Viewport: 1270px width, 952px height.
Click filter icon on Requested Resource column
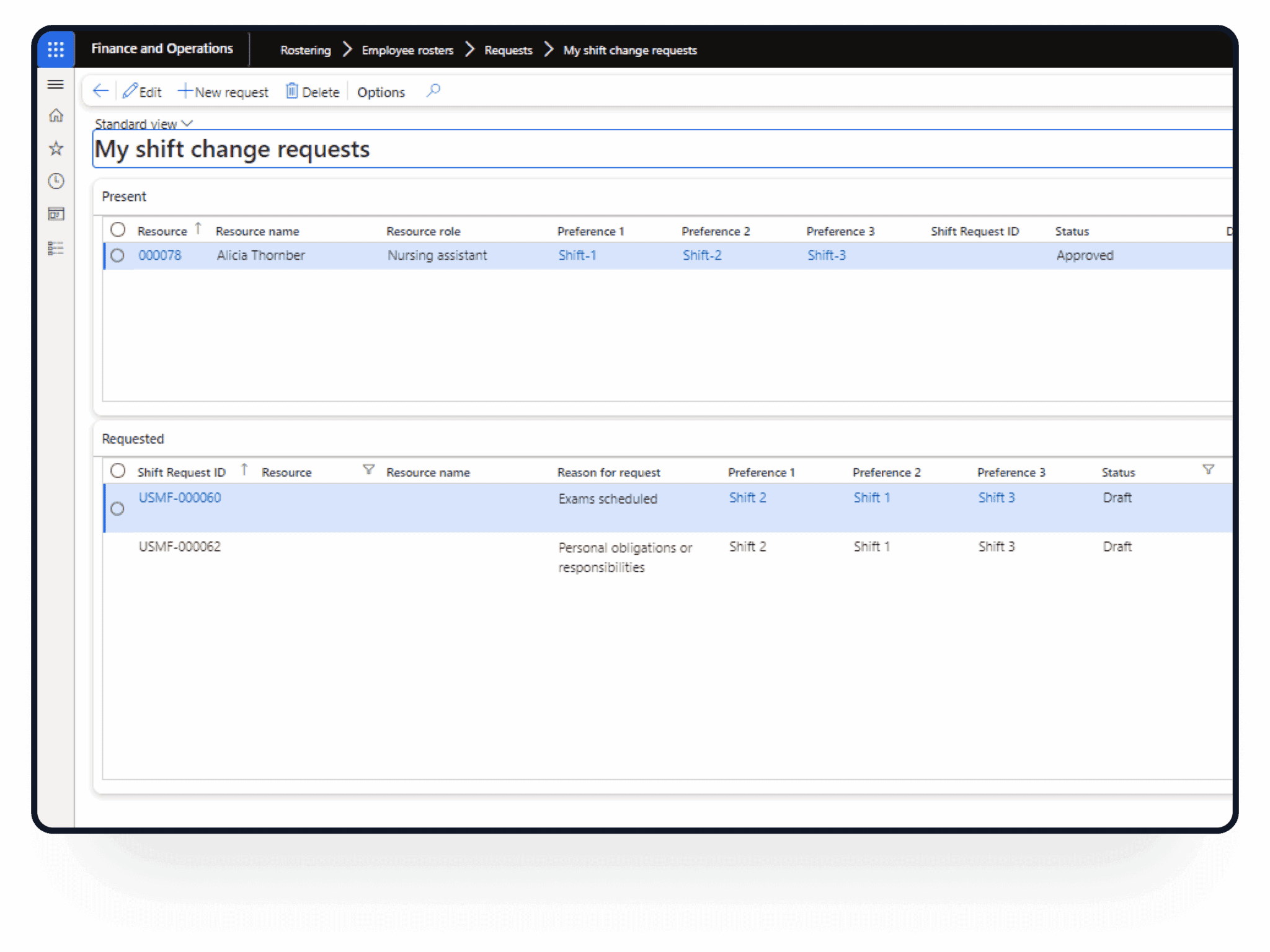[x=369, y=470]
